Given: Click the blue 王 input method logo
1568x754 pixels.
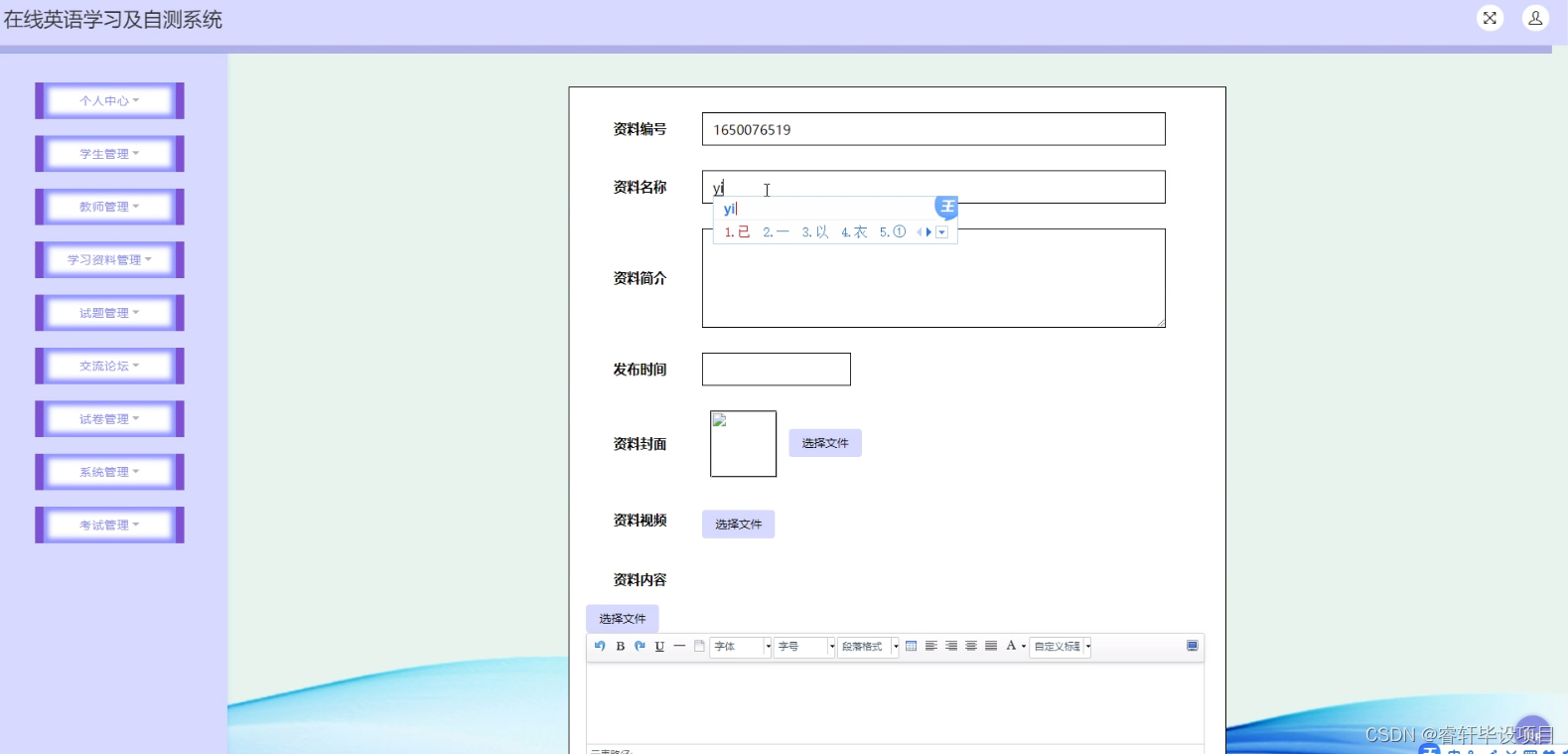Looking at the screenshot, I should [x=947, y=207].
